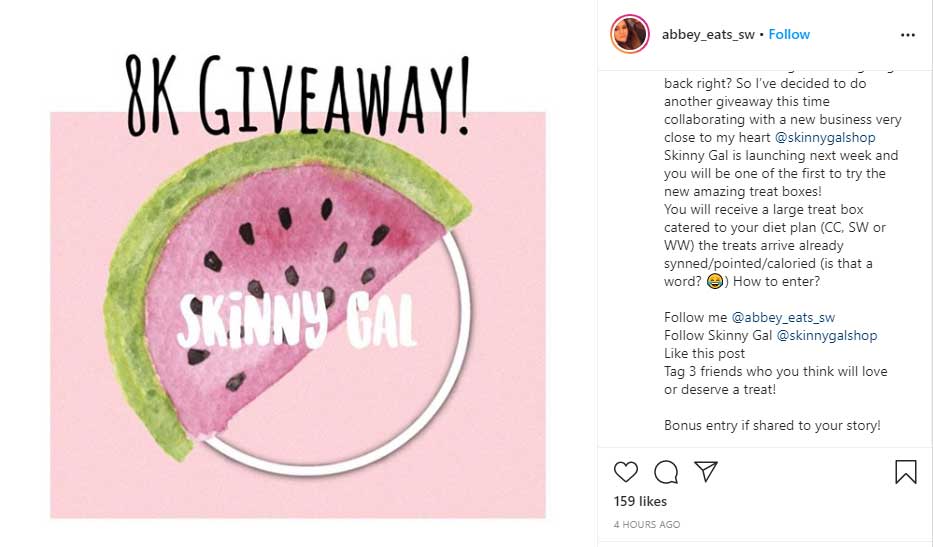The image size is (933, 547).
Task: Save post with the bookmark icon
Action: click(x=906, y=472)
